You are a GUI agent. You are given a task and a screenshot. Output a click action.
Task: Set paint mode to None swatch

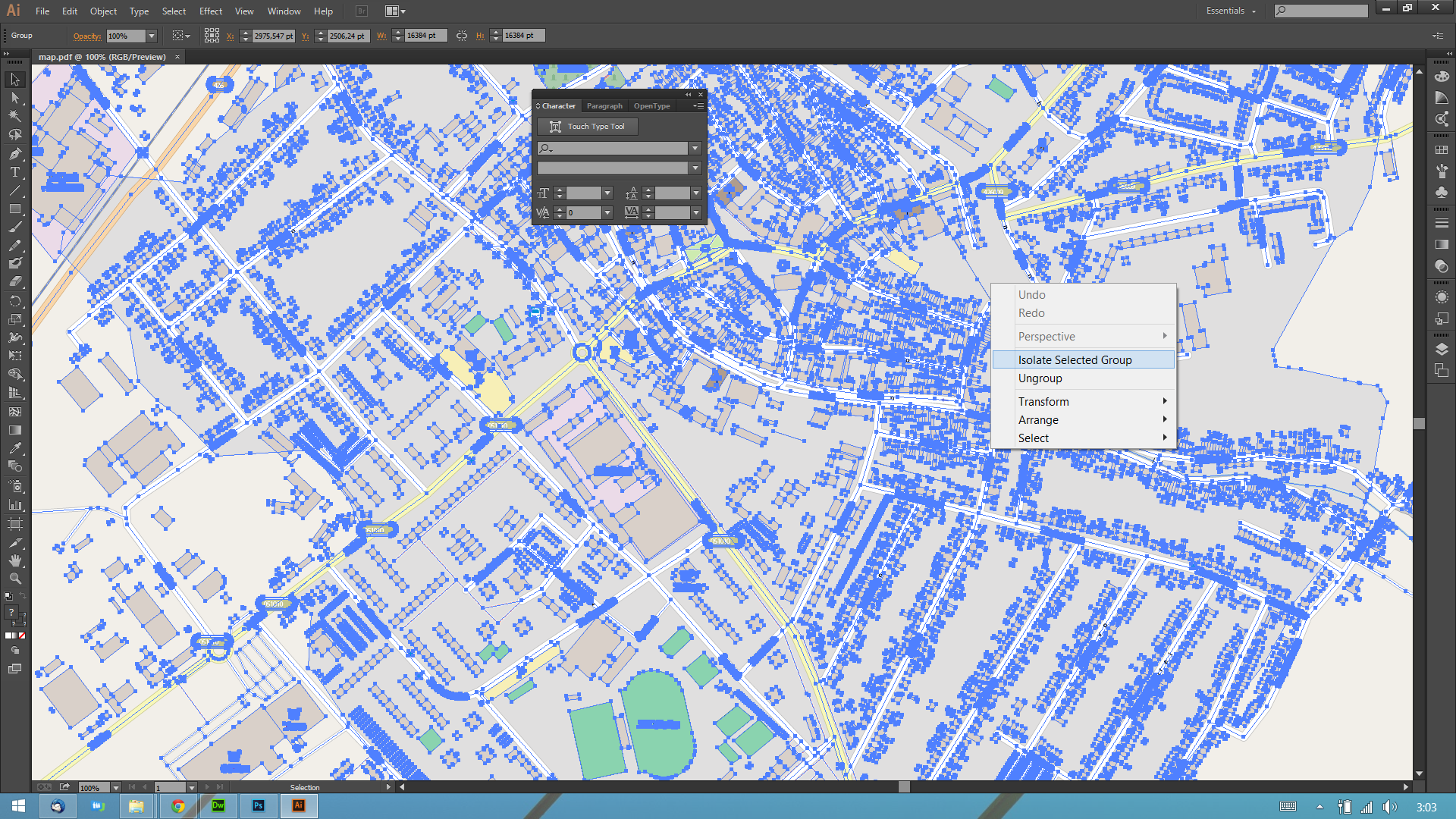(x=22, y=635)
